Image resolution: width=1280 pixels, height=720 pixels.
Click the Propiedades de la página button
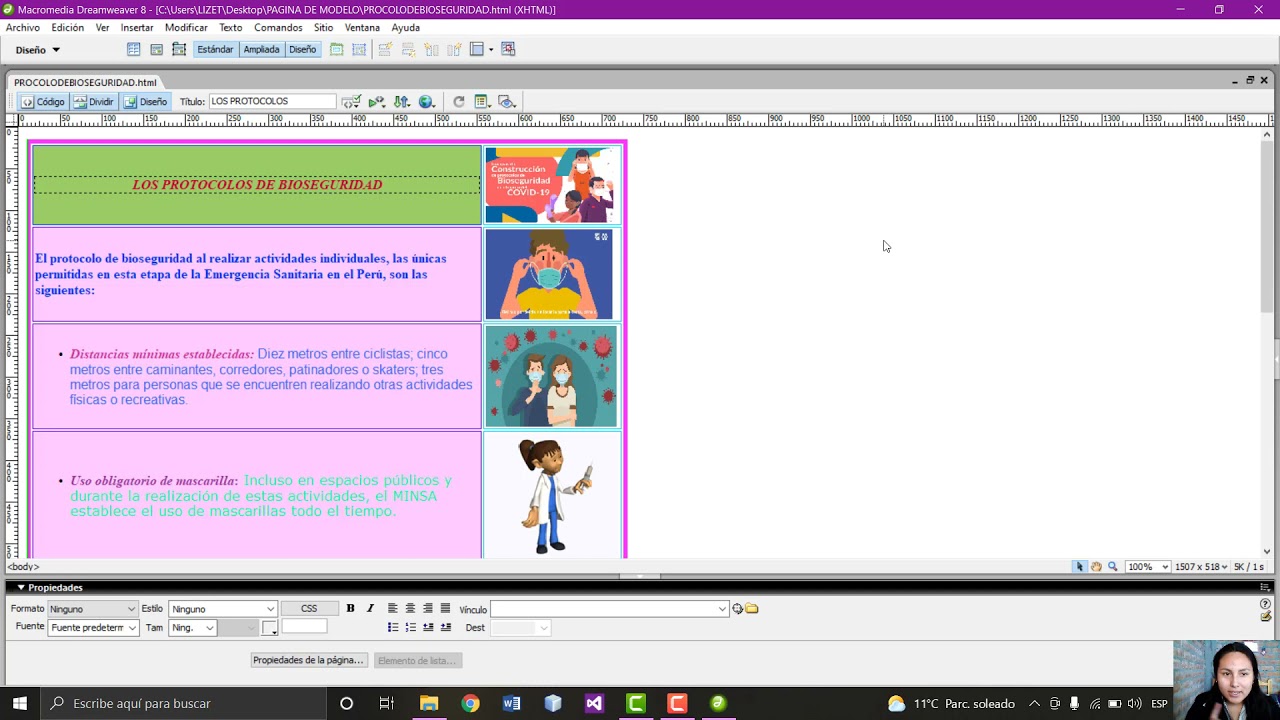coord(308,660)
